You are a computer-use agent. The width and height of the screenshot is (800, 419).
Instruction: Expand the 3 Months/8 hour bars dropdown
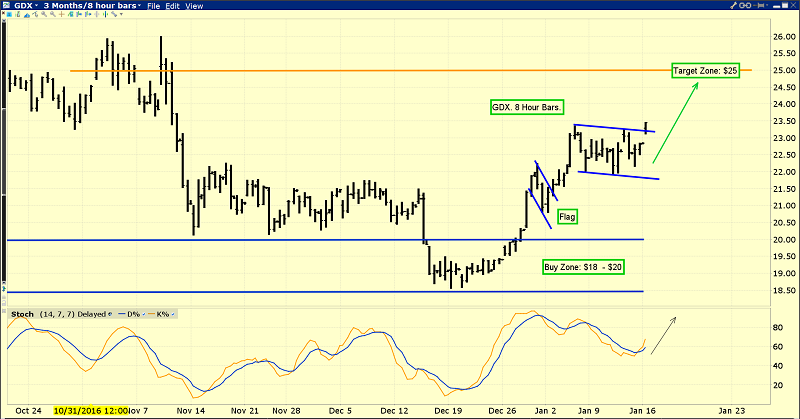tap(89, 6)
